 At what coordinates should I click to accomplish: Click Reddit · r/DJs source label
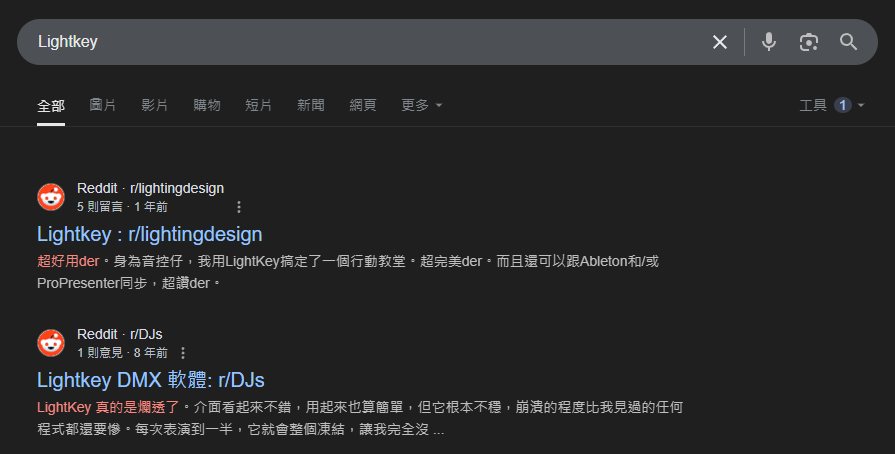click(119, 334)
